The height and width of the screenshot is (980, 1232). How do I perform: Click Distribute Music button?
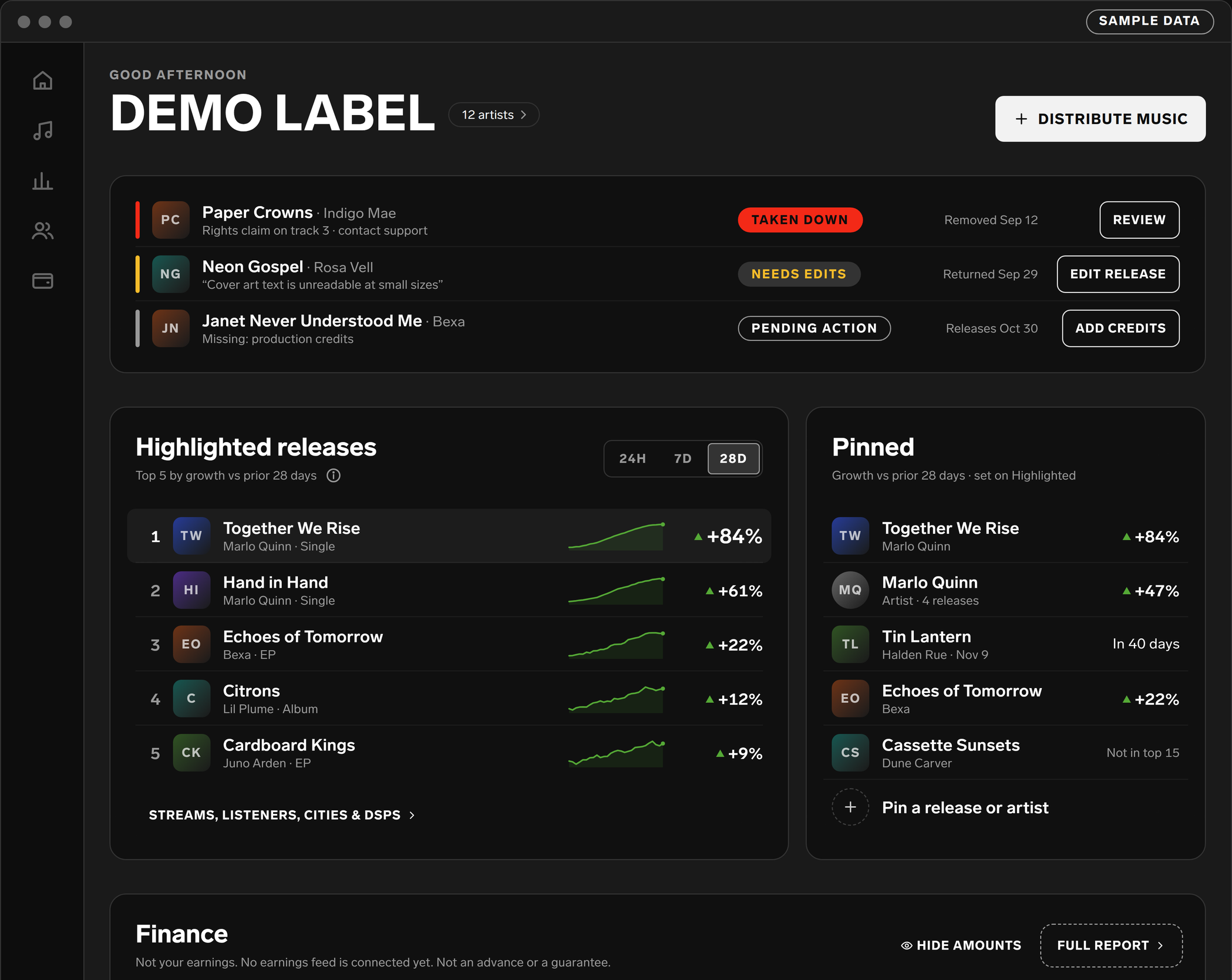pos(1100,119)
